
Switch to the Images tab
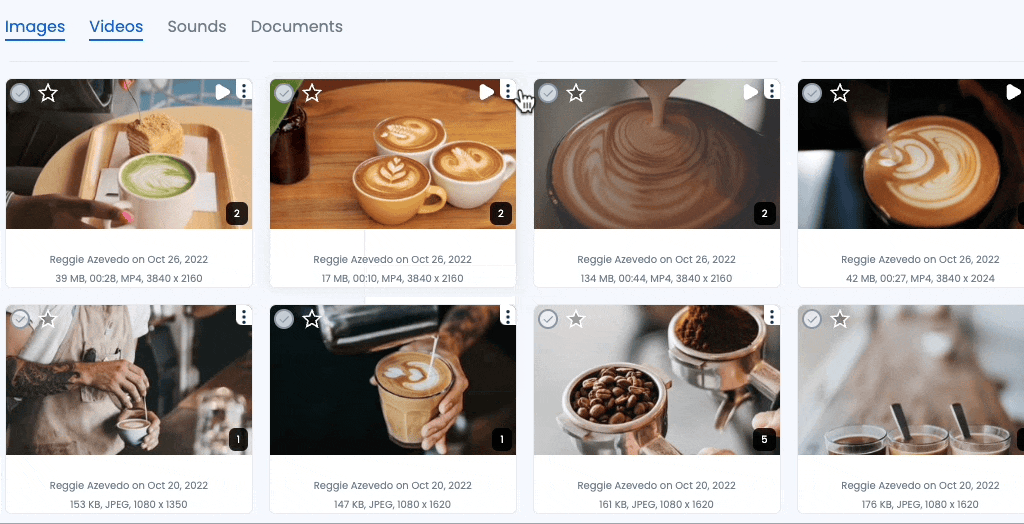pyautogui.click(x=35, y=27)
